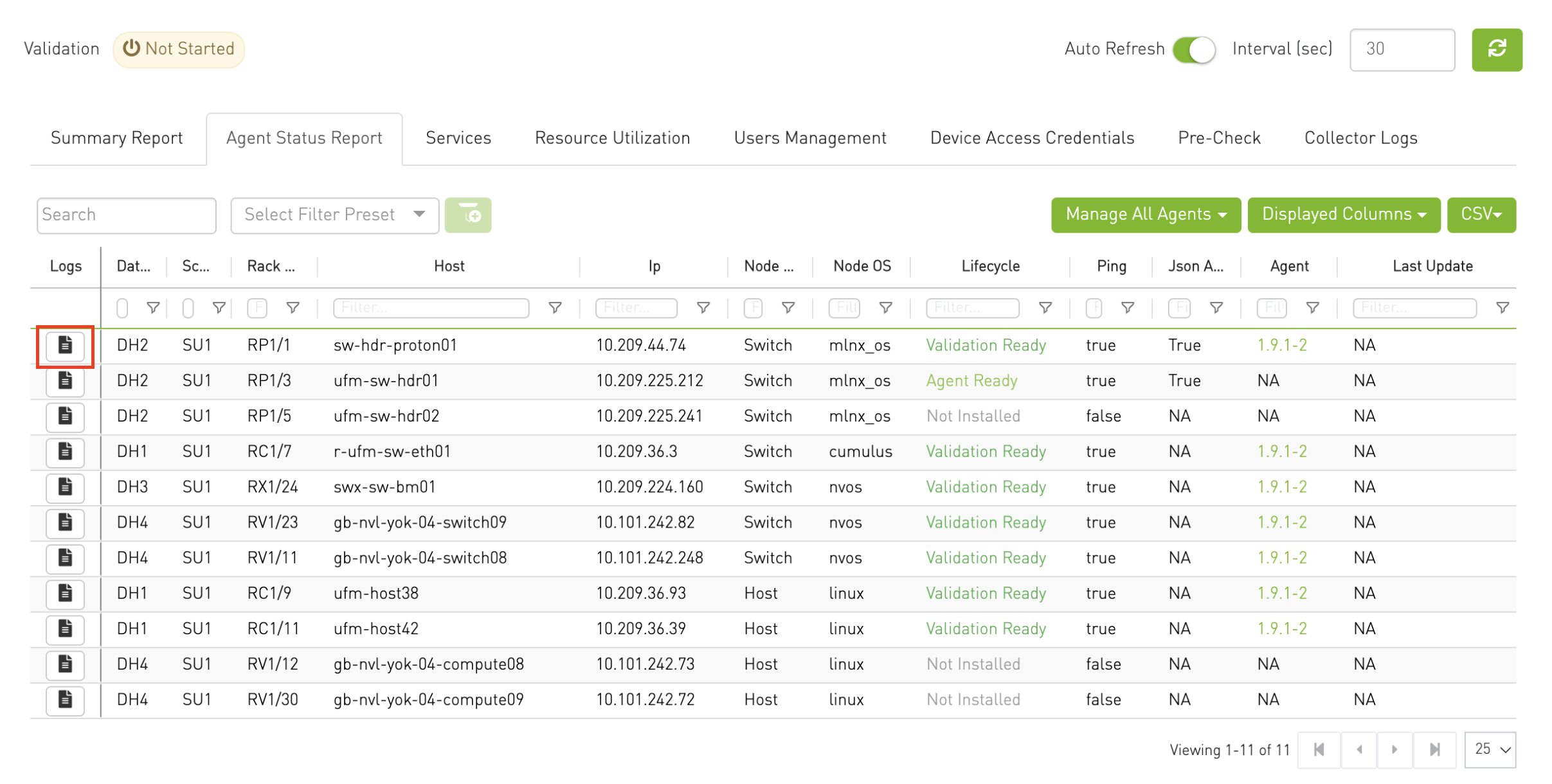
Task: Click the Last Update filter input
Action: click(1414, 308)
